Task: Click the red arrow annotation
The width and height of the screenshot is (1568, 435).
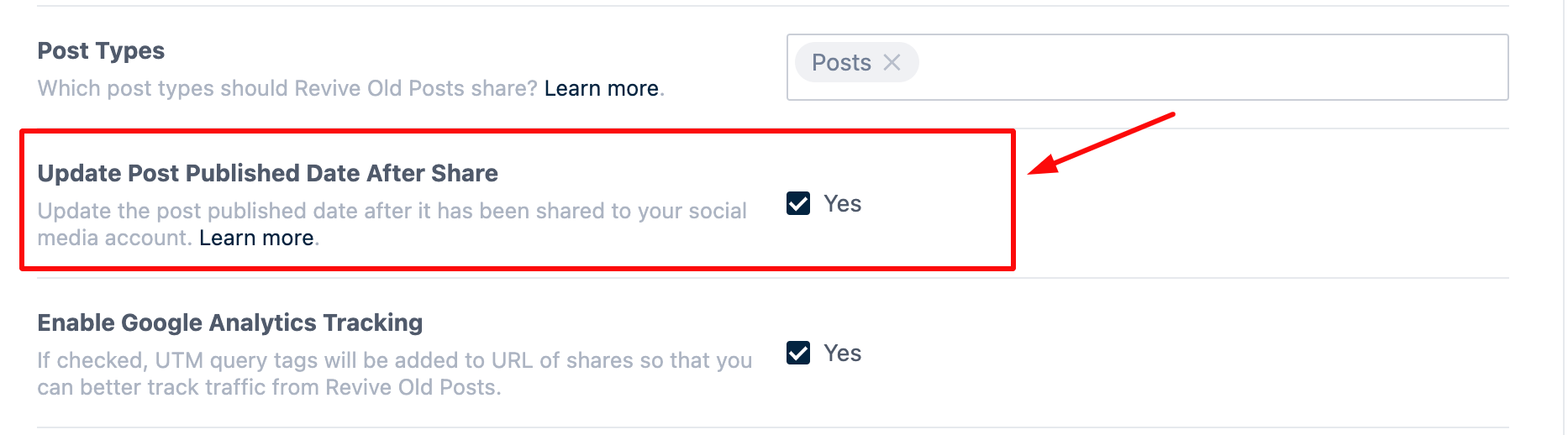Action: pyautogui.click(x=1101, y=141)
